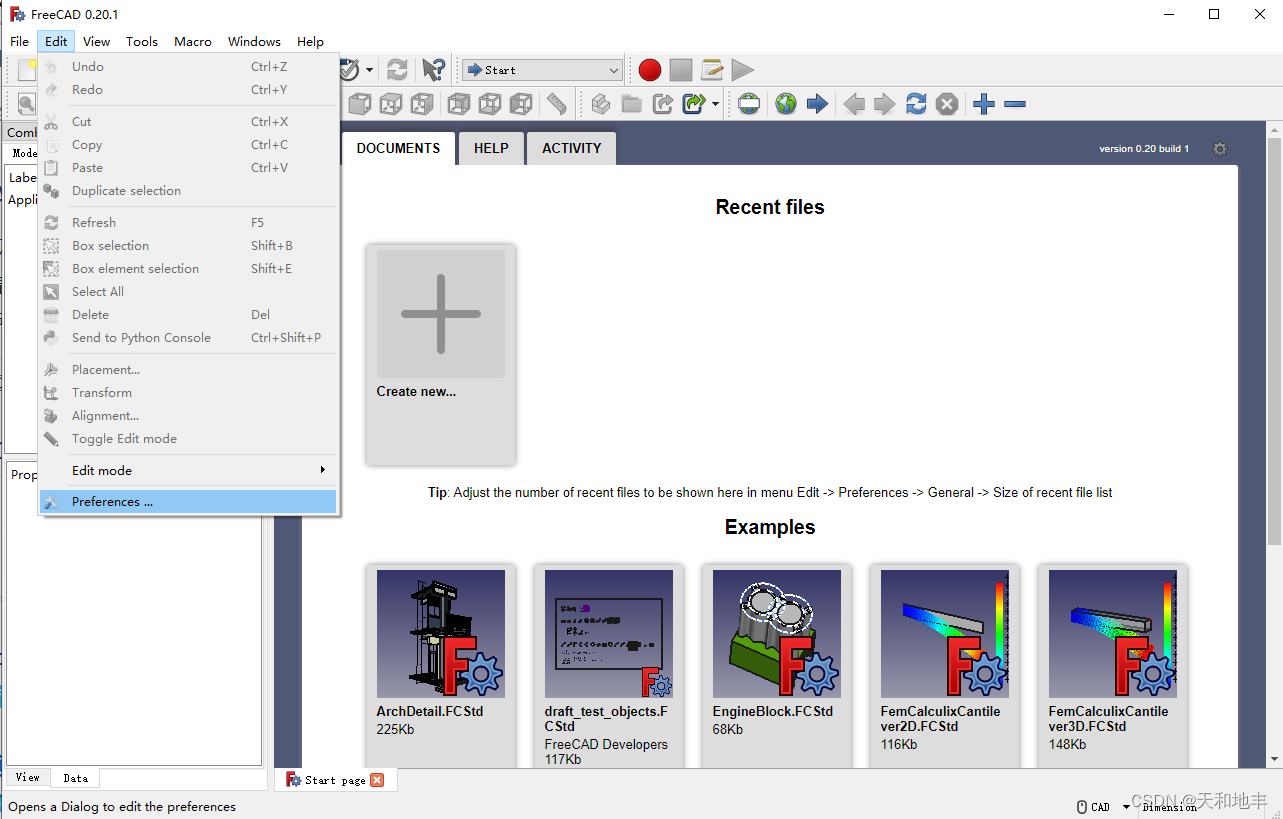The height and width of the screenshot is (819, 1283).
Task: Set left view cube icon
Action: pos(521,104)
